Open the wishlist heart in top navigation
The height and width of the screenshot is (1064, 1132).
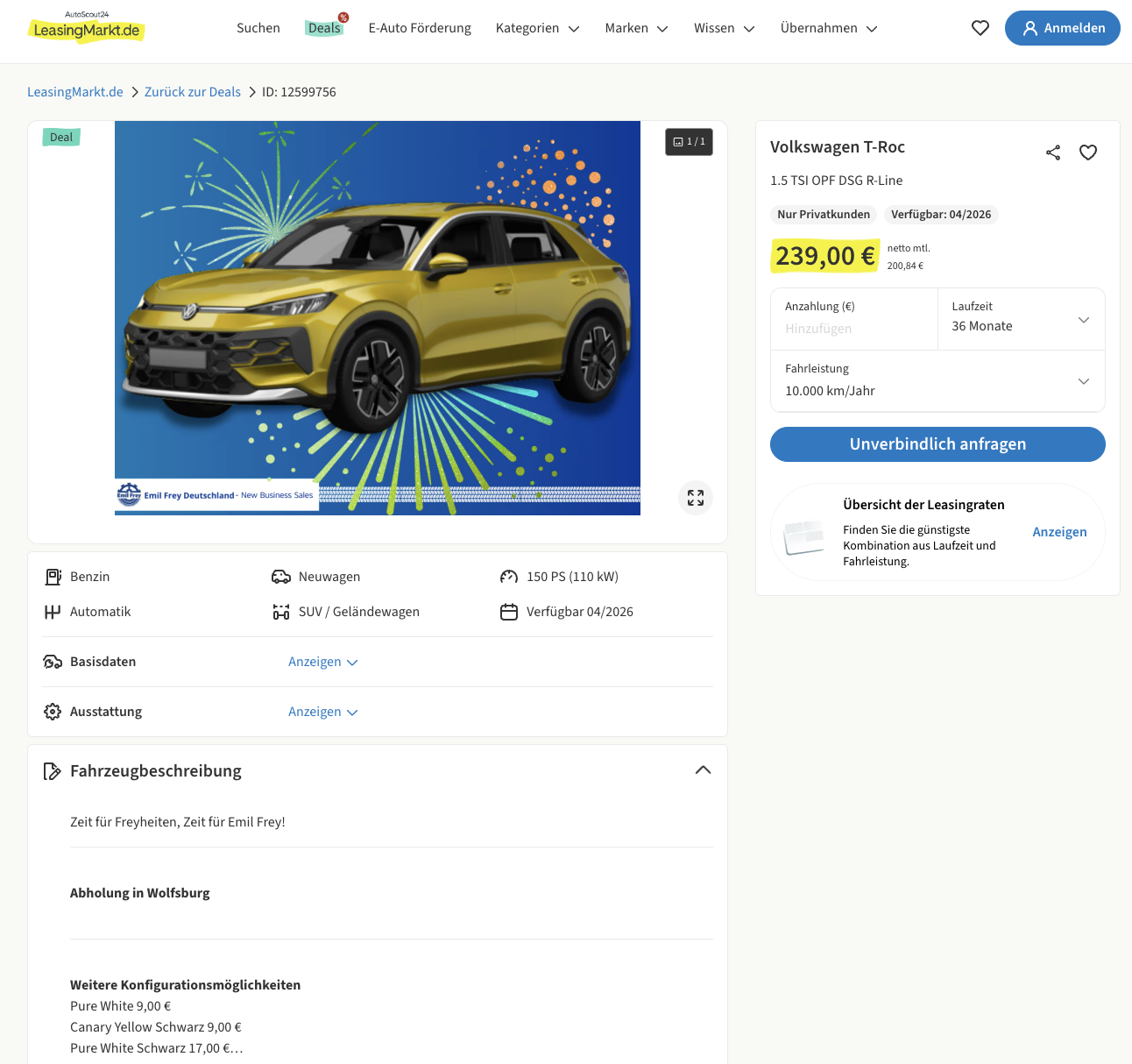click(980, 28)
